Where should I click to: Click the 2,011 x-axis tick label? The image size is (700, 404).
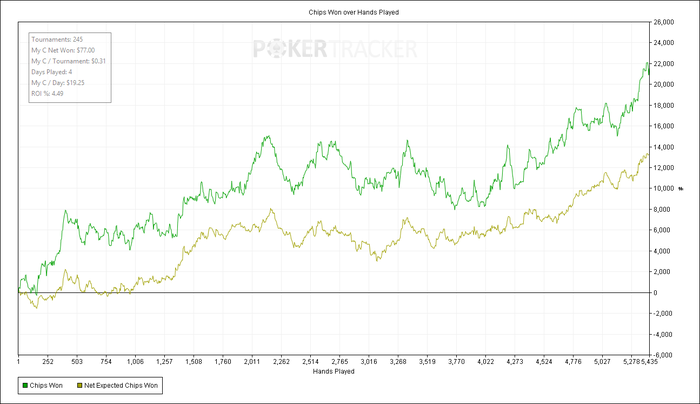coord(252,362)
